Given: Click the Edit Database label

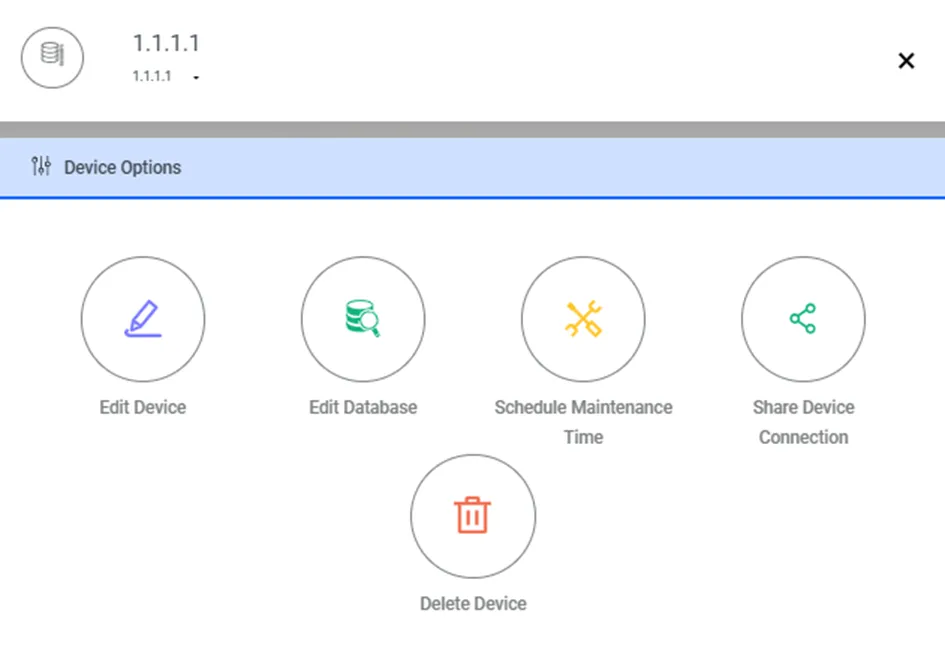Looking at the screenshot, I should (363, 407).
